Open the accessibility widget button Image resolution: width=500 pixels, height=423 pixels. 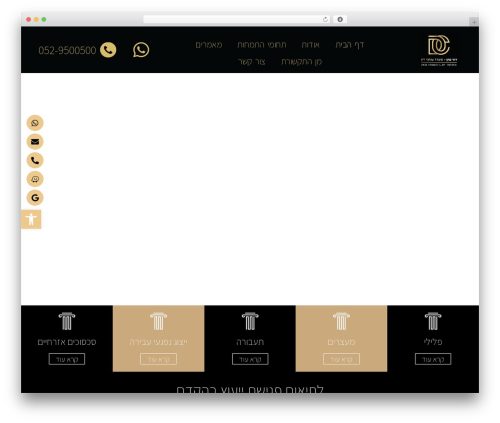31,219
